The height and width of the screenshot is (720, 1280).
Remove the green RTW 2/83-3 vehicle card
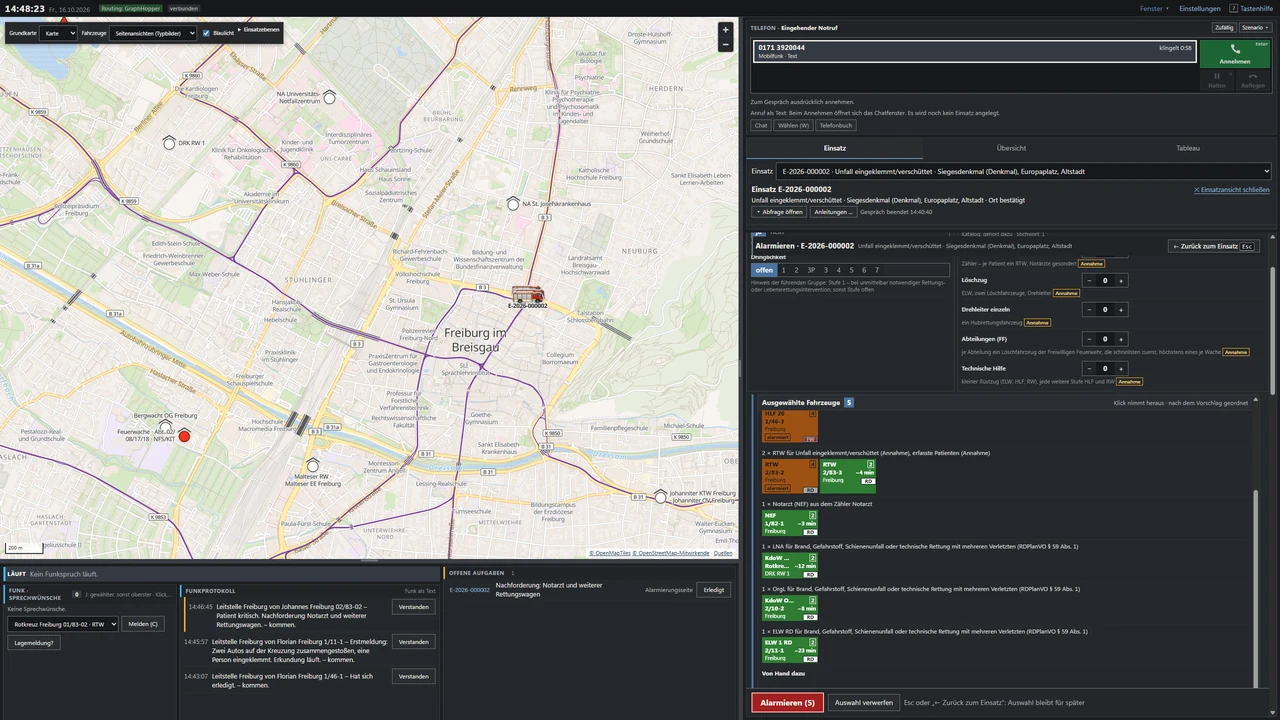coord(848,476)
